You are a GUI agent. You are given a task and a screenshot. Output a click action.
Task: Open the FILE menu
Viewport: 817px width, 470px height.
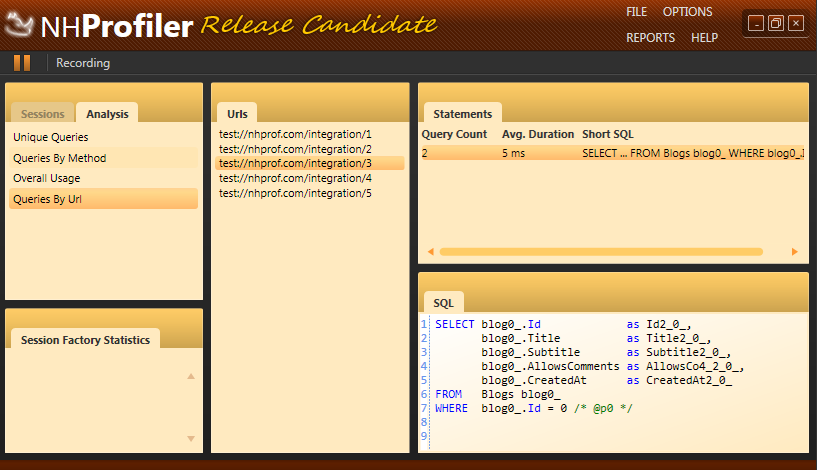coord(636,12)
